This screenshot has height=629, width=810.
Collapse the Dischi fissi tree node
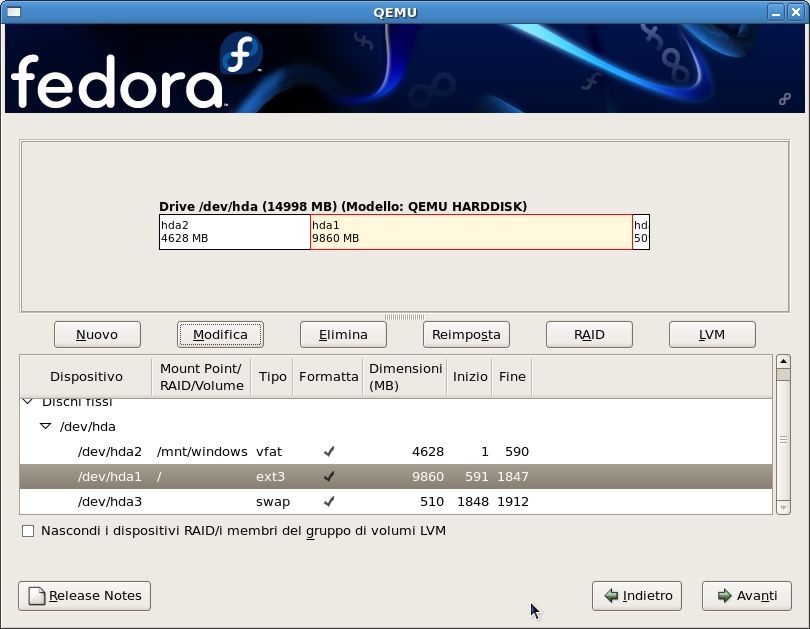[28, 401]
